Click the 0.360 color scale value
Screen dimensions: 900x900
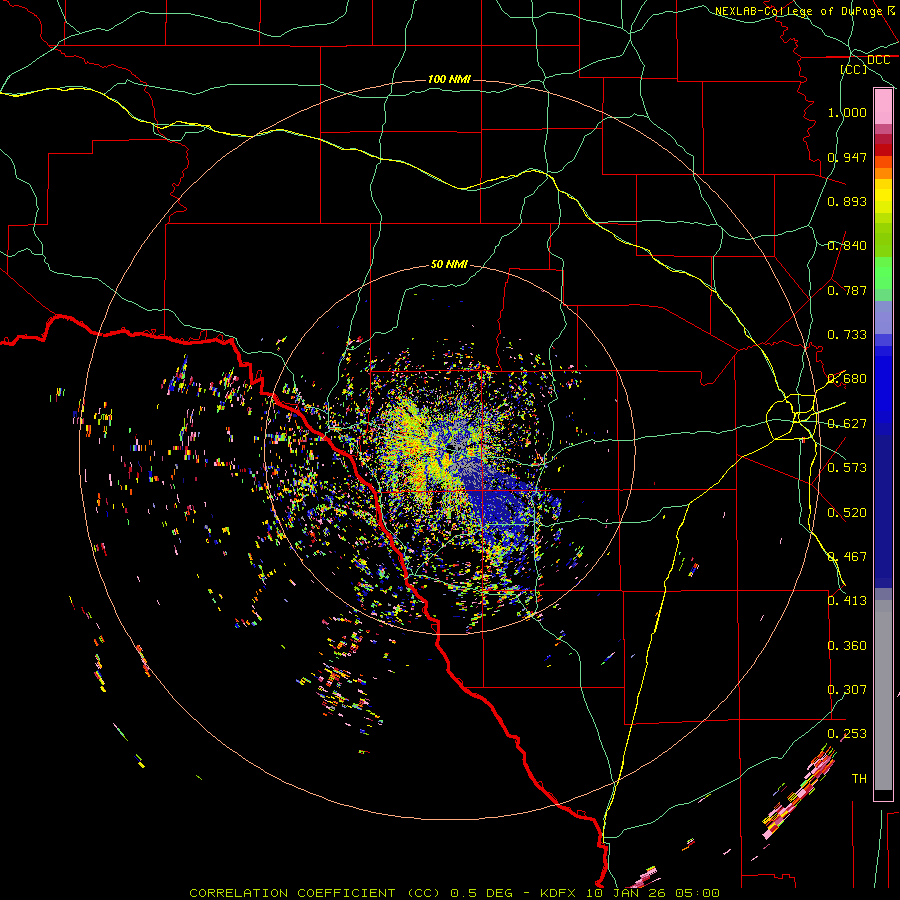(847, 646)
